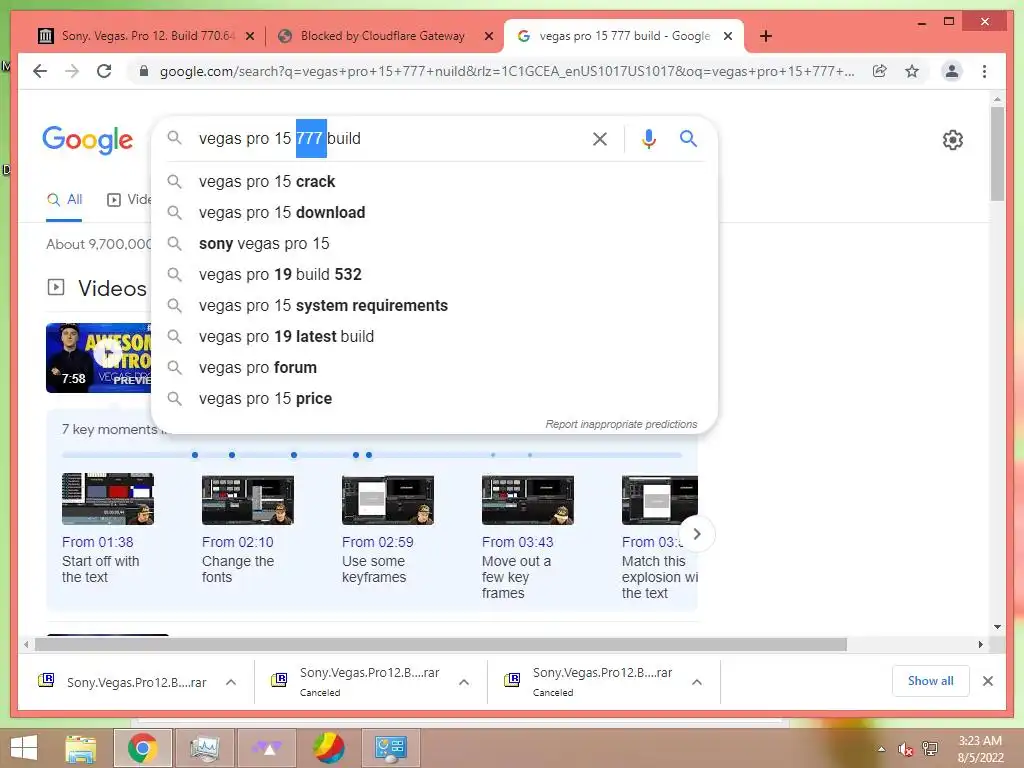Screen dimensions: 1024x768
Task: Switch to Blocked by Cloudflare Gateway tab
Action: (x=383, y=36)
